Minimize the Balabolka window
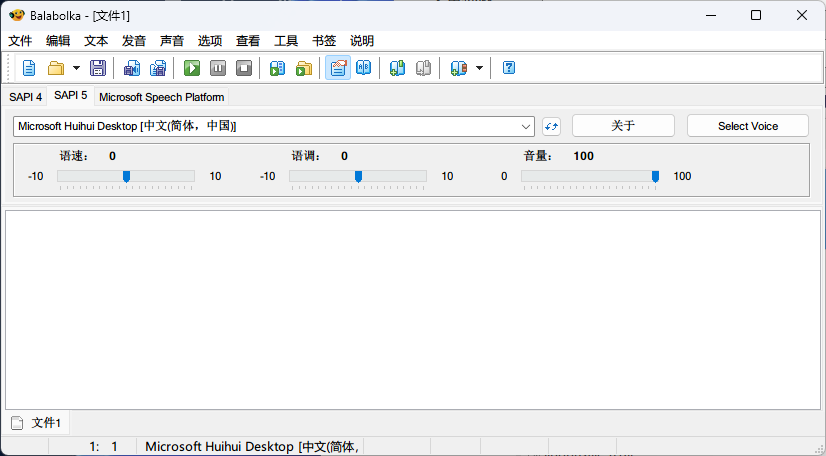 point(711,15)
